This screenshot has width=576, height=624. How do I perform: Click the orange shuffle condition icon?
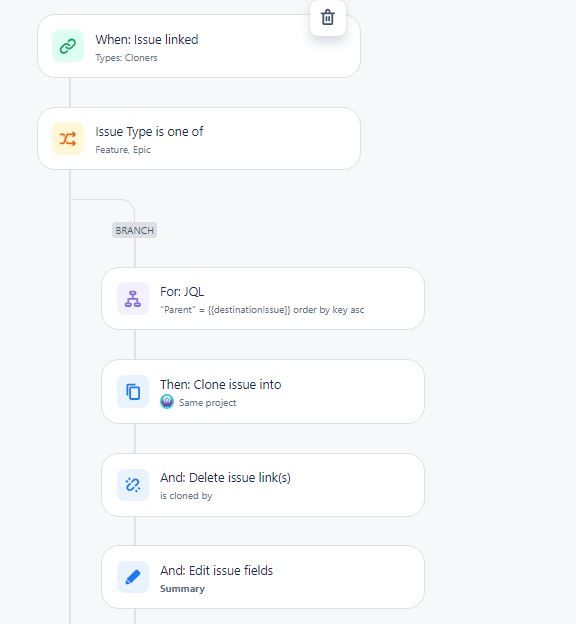[68, 139]
